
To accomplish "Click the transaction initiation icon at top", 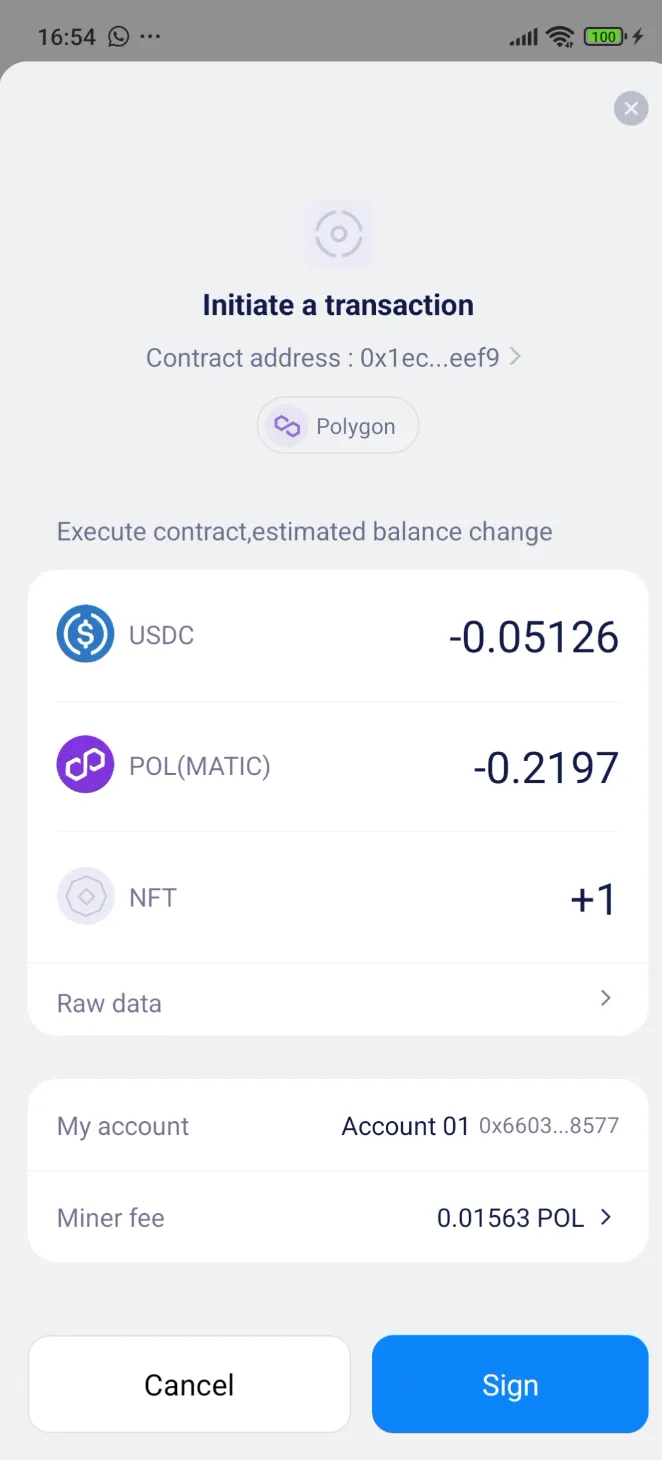I will coord(338,233).
